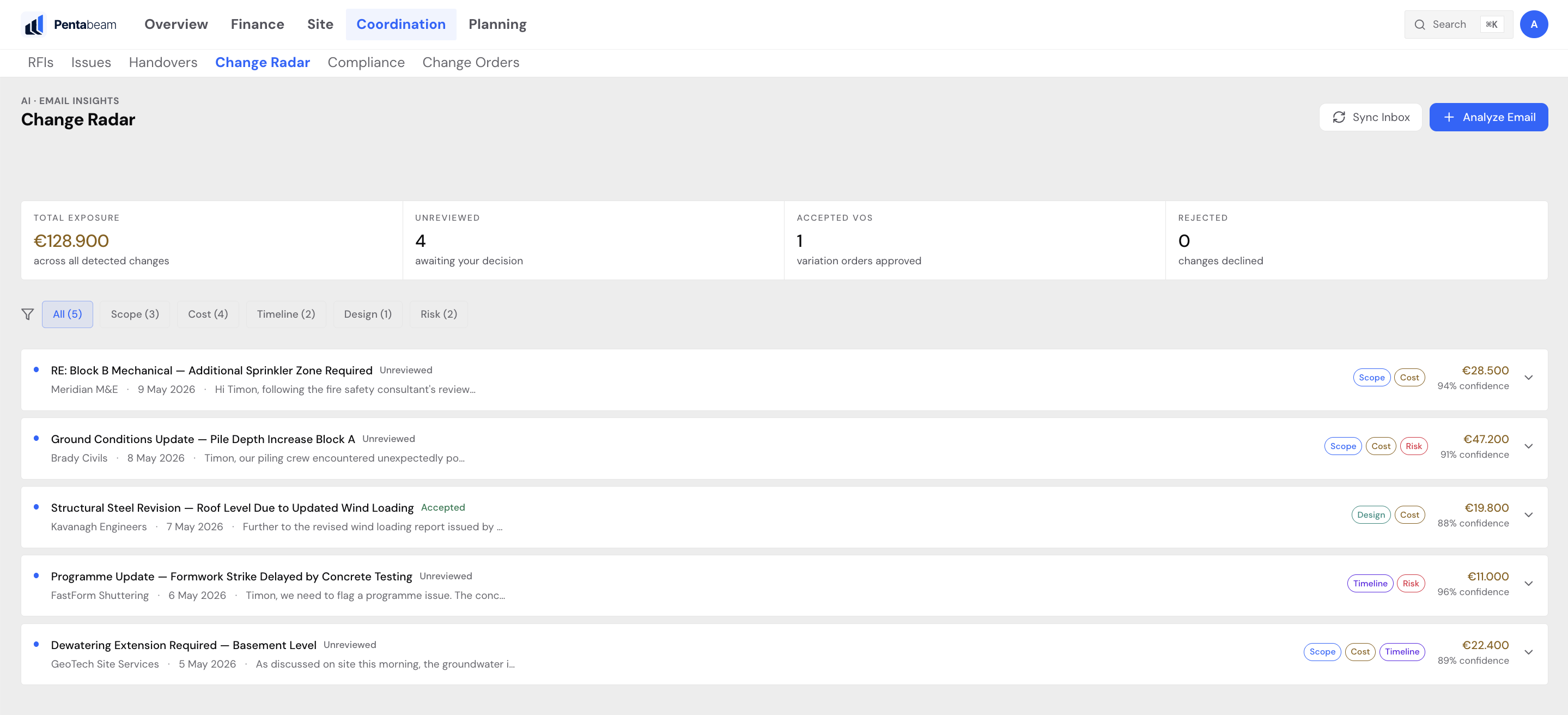Viewport: 1568px width, 715px height.
Task: Open the user avatar A
Action: point(1533,25)
